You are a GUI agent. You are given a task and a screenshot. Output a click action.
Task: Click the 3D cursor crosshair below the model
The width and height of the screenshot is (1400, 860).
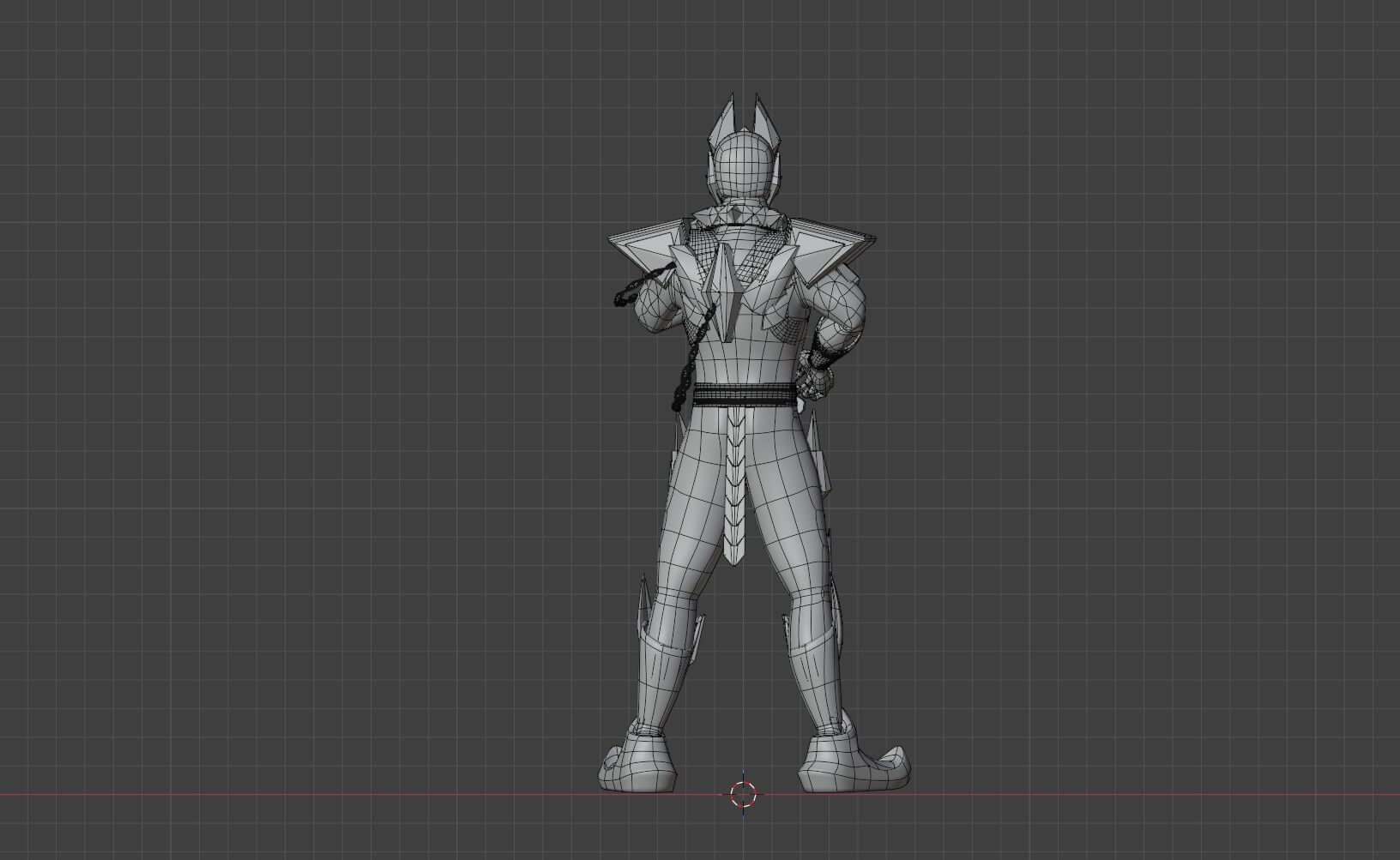pyautogui.click(x=743, y=794)
